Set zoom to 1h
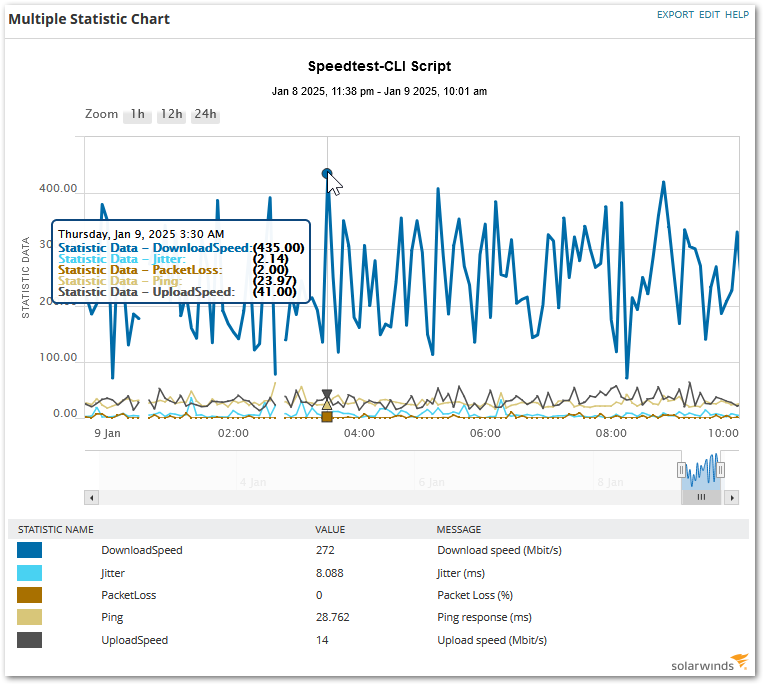The height and width of the screenshot is (685, 764). tap(137, 114)
